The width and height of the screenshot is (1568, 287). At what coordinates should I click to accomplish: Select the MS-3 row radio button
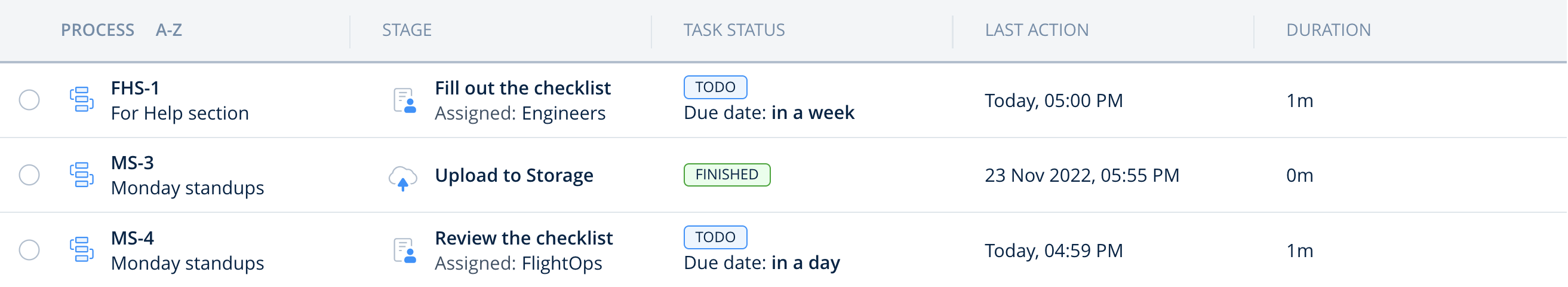pos(29,175)
